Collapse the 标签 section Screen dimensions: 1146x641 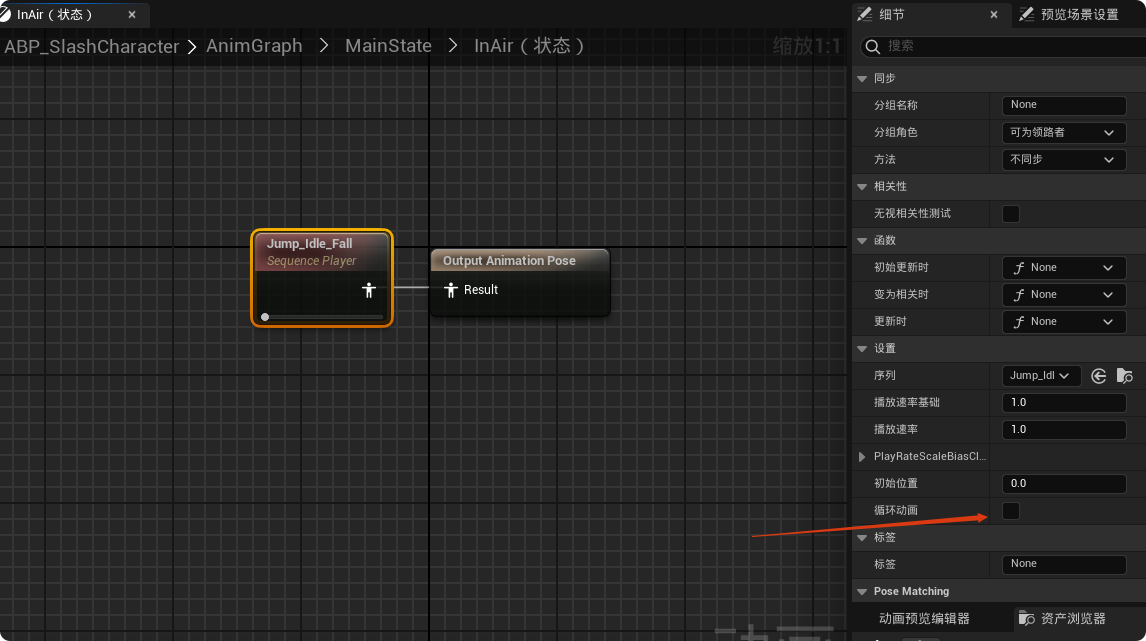[862, 537]
